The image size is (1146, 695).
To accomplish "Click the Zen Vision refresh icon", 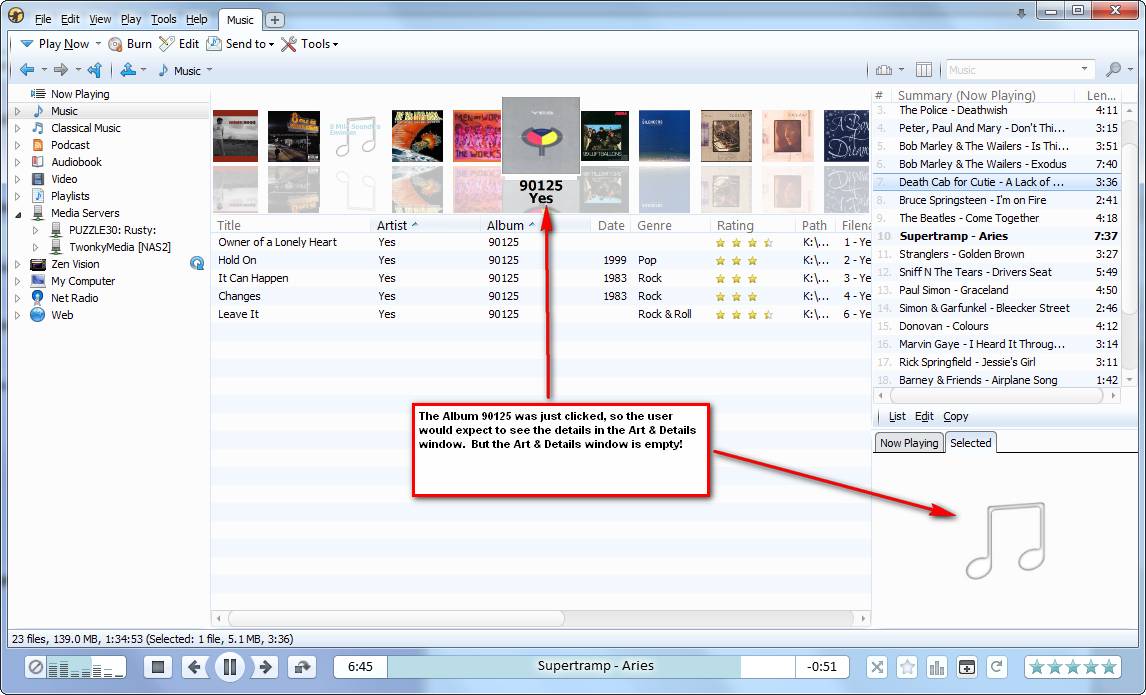I will [x=197, y=264].
